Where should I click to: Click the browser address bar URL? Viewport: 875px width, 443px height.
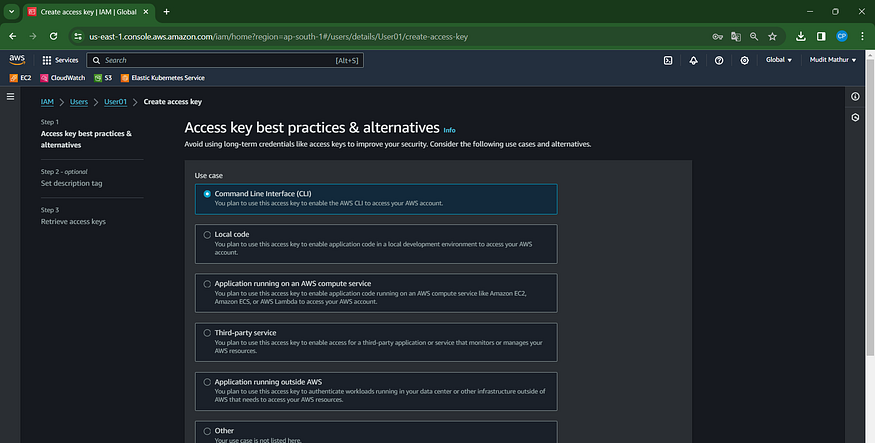tap(278, 37)
